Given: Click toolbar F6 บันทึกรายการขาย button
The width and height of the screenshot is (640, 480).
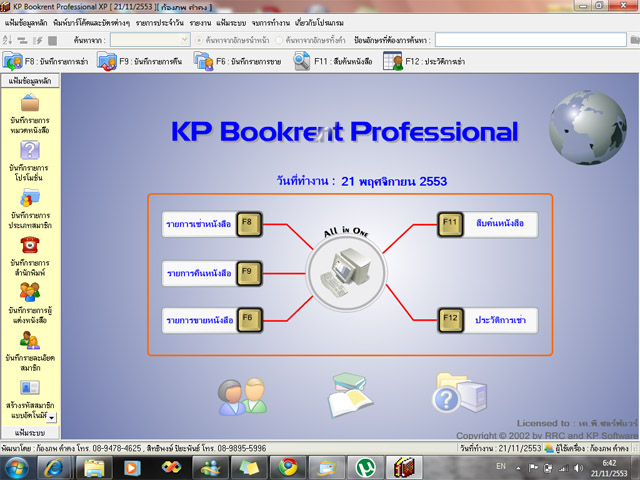Looking at the screenshot, I should [x=238, y=61].
